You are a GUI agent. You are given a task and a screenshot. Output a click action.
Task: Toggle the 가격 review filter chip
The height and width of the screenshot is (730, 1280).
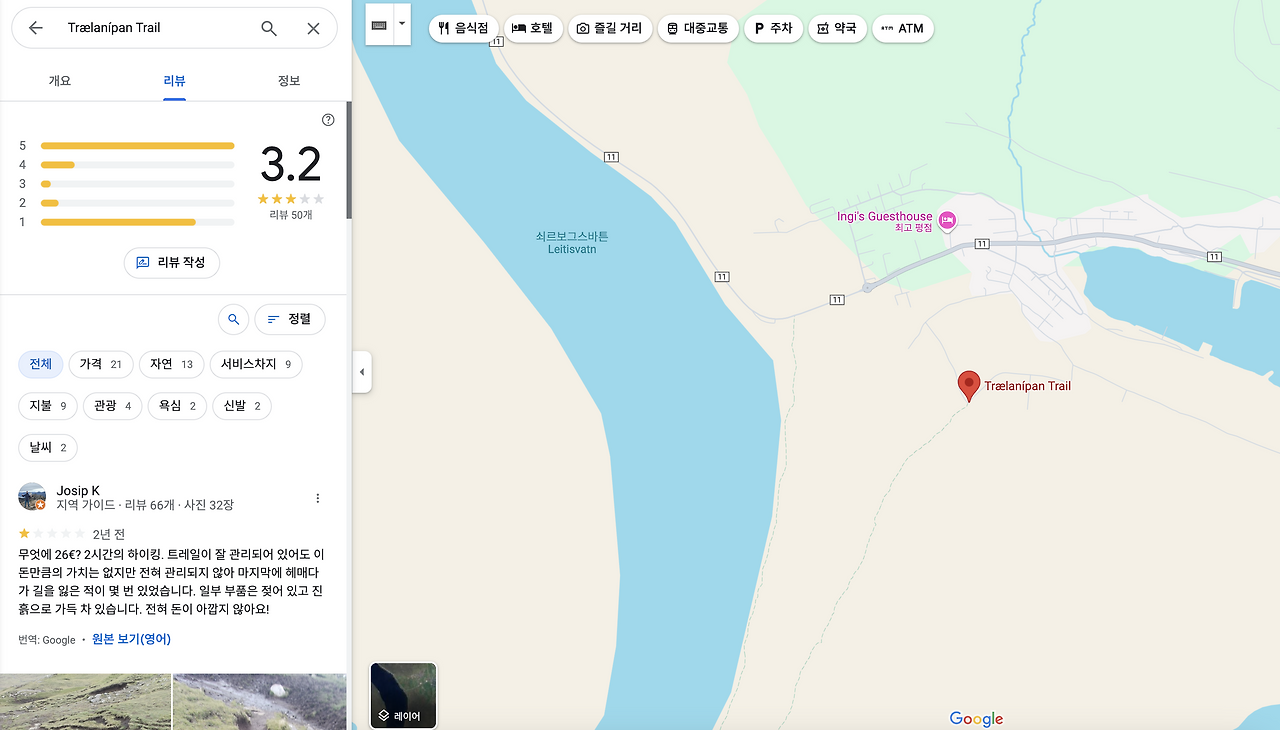100,364
